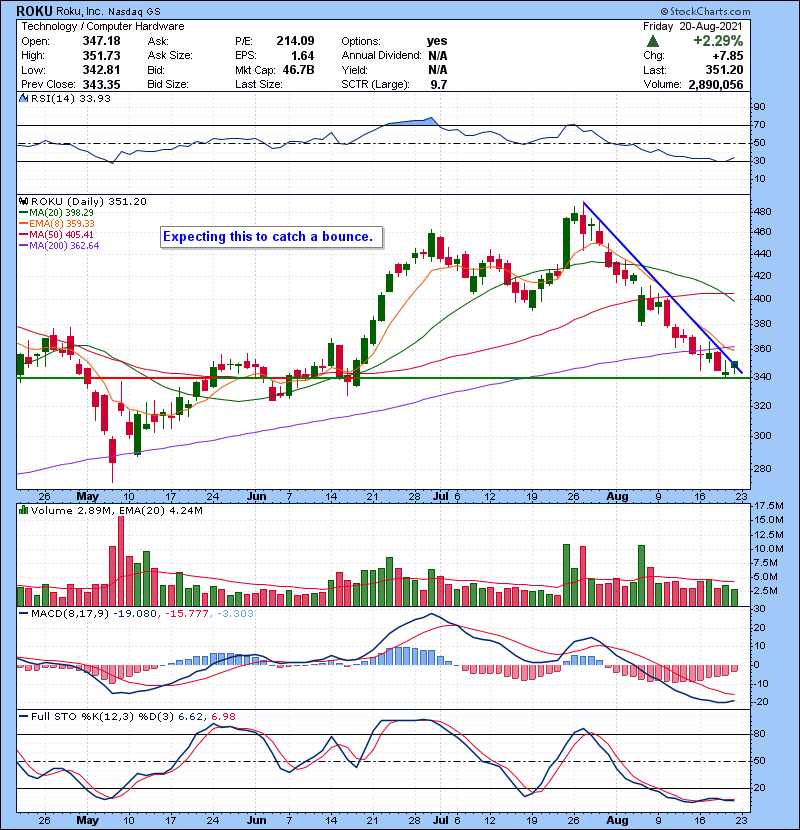Click the Chg value +7.85

[x=727, y=56]
